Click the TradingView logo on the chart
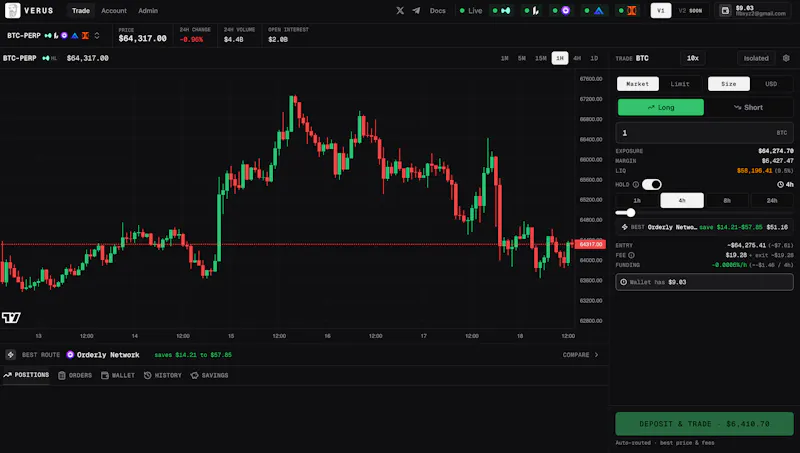The width and height of the screenshot is (800, 453). click(11, 318)
